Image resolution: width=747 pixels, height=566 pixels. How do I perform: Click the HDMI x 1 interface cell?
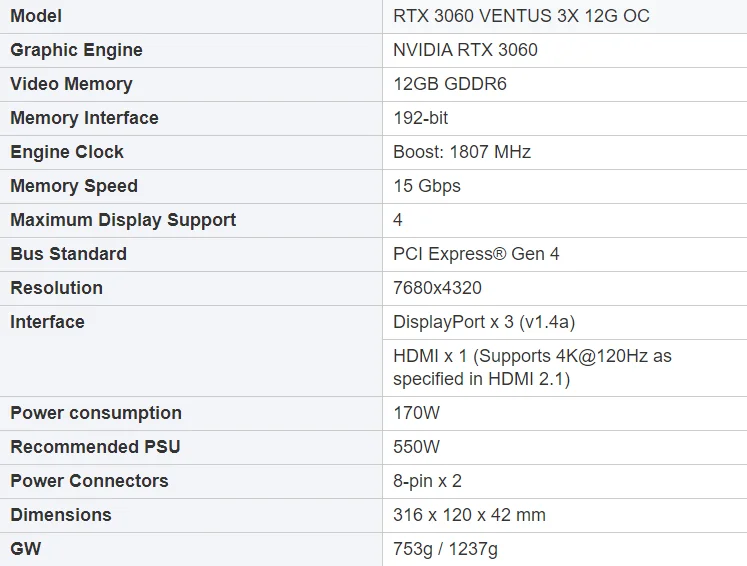pyautogui.click(x=532, y=367)
